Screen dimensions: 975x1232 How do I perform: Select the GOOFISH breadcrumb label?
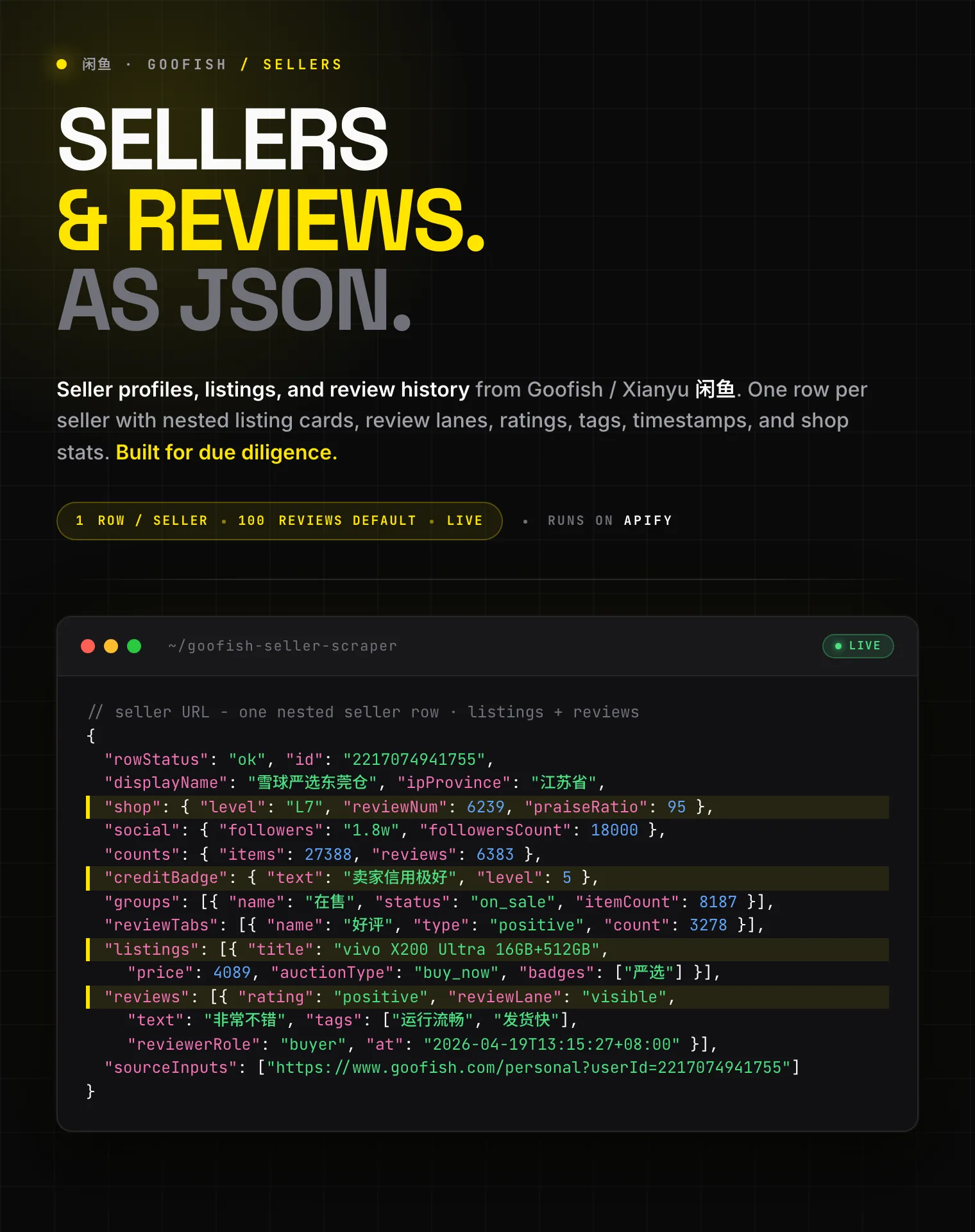click(x=187, y=65)
